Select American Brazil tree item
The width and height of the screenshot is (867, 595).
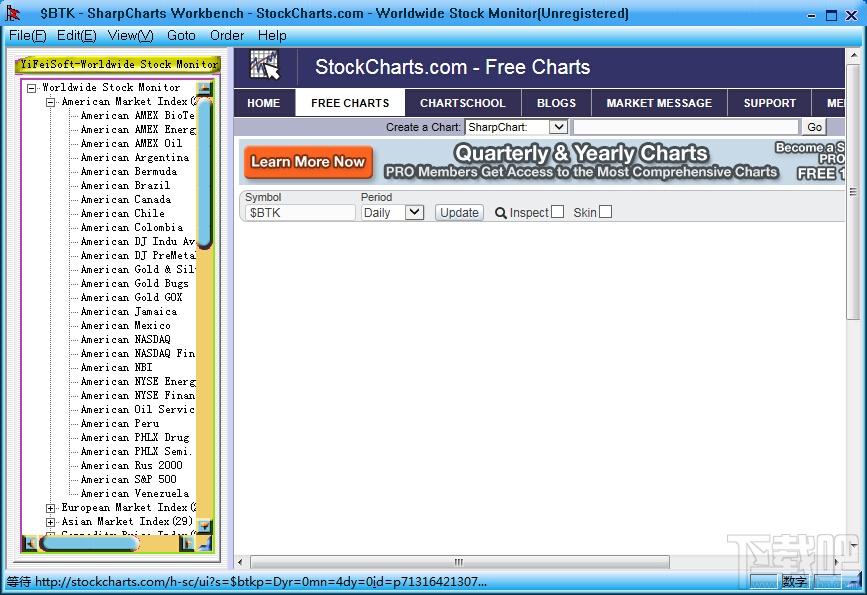click(x=126, y=185)
